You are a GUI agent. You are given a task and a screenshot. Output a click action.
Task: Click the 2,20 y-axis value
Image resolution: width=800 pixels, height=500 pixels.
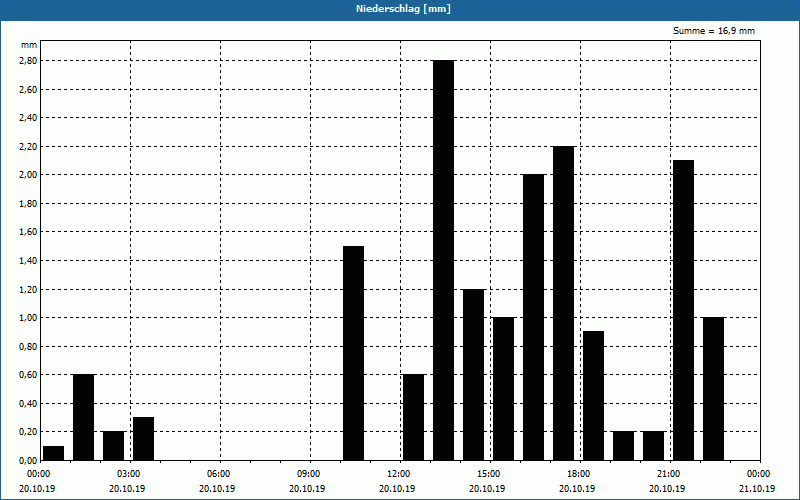28,146
